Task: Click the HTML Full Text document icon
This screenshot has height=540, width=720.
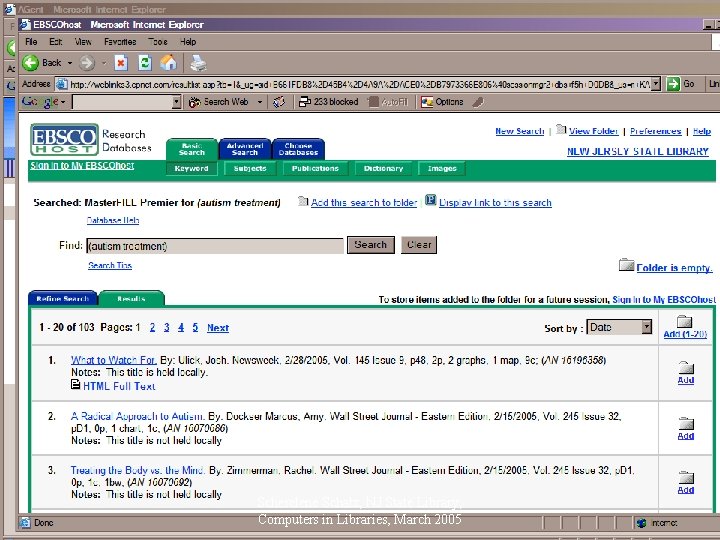Action: click(76, 384)
